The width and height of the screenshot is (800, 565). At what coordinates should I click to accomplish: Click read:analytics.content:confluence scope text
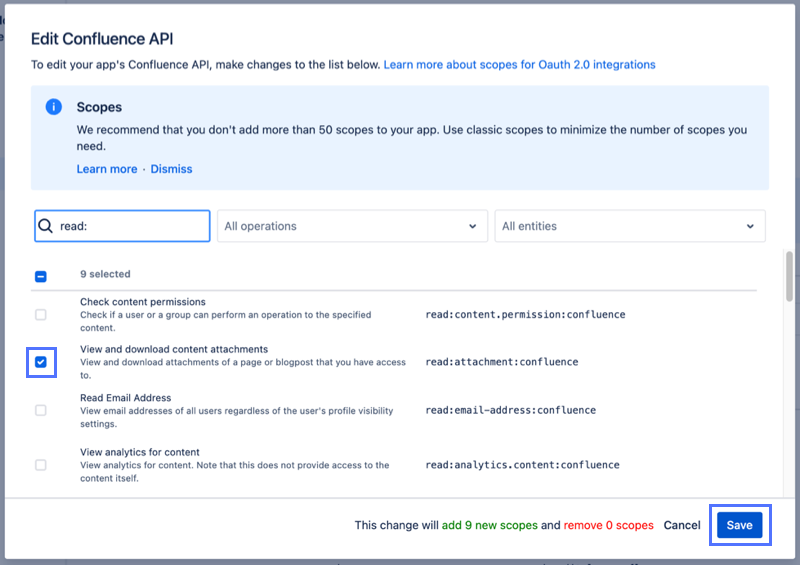(x=522, y=464)
